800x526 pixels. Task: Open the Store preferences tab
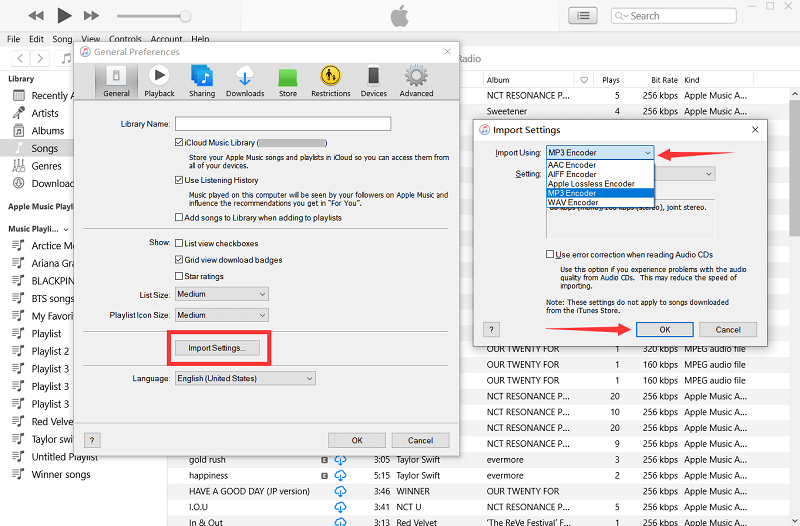tap(288, 81)
